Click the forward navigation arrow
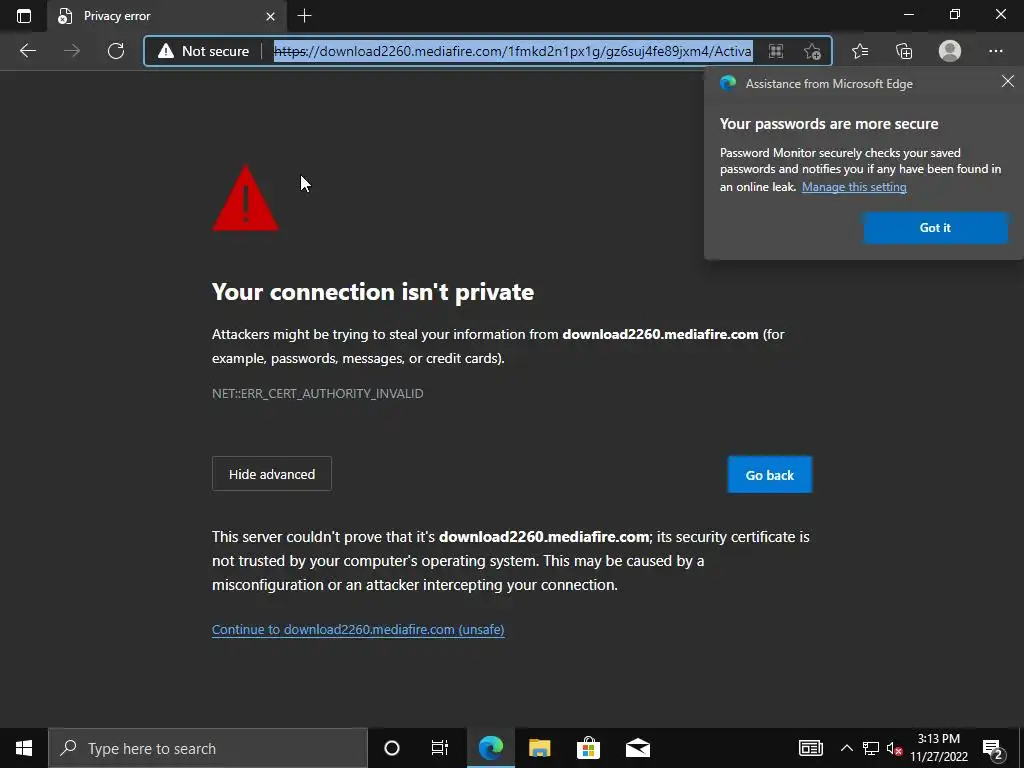This screenshot has width=1024, height=768. (72, 51)
